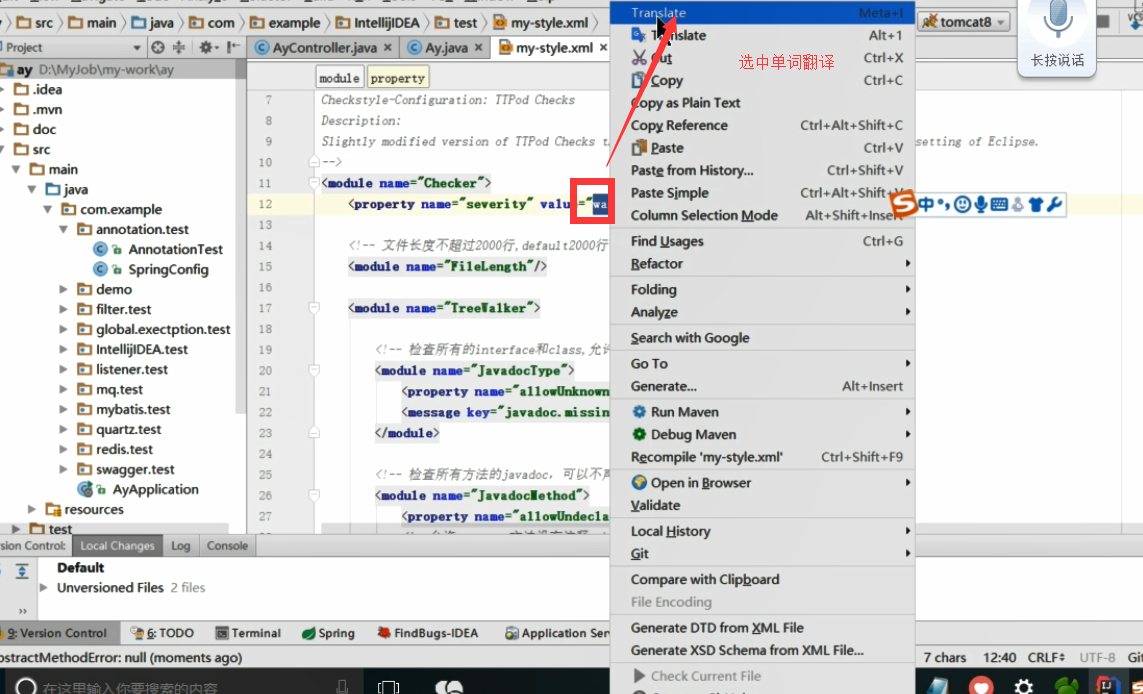
Task: Open the Terminal tool window
Action: point(246,633)
